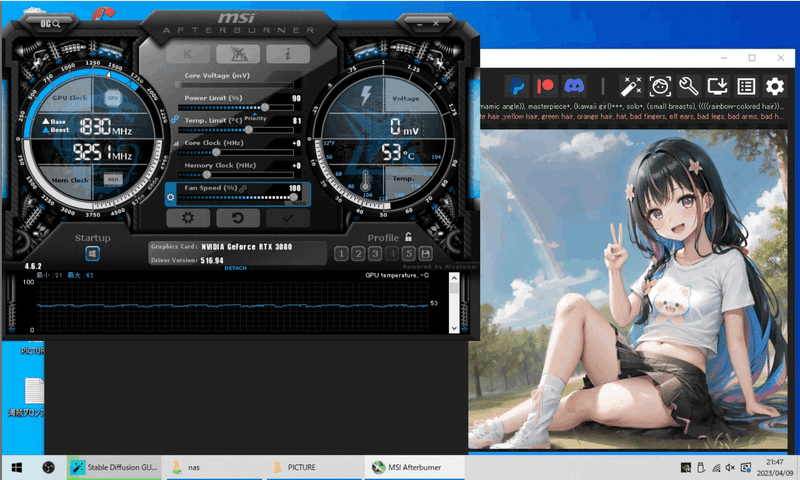Click the negative prompt text line
The width and height of the screenshot is (800, 480).
pos(631,116)
